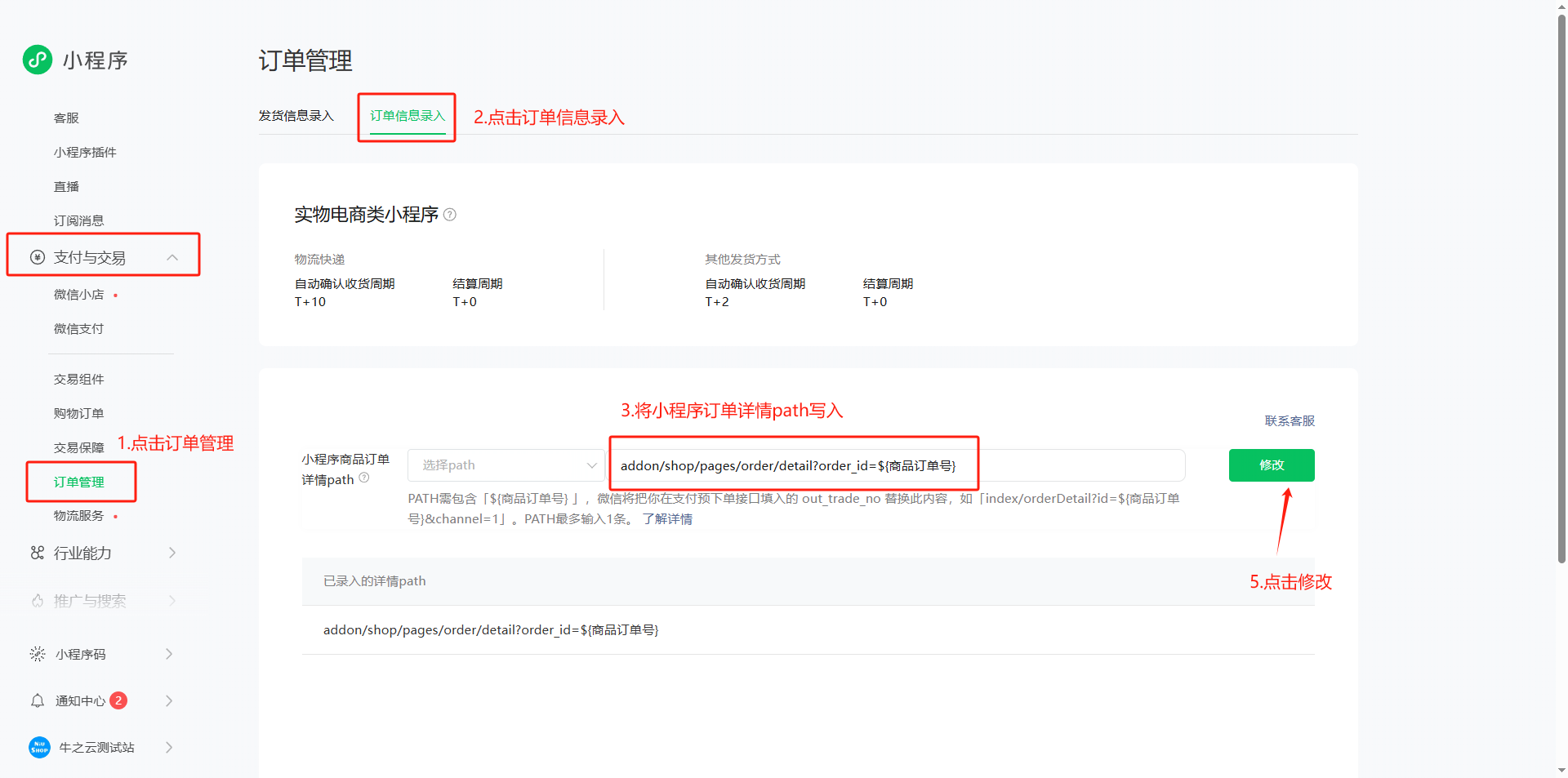The height and width of the screenshot is (778, 1568).
Task: Select the 订单信息录入 tab
Action: tap(408, 116)
